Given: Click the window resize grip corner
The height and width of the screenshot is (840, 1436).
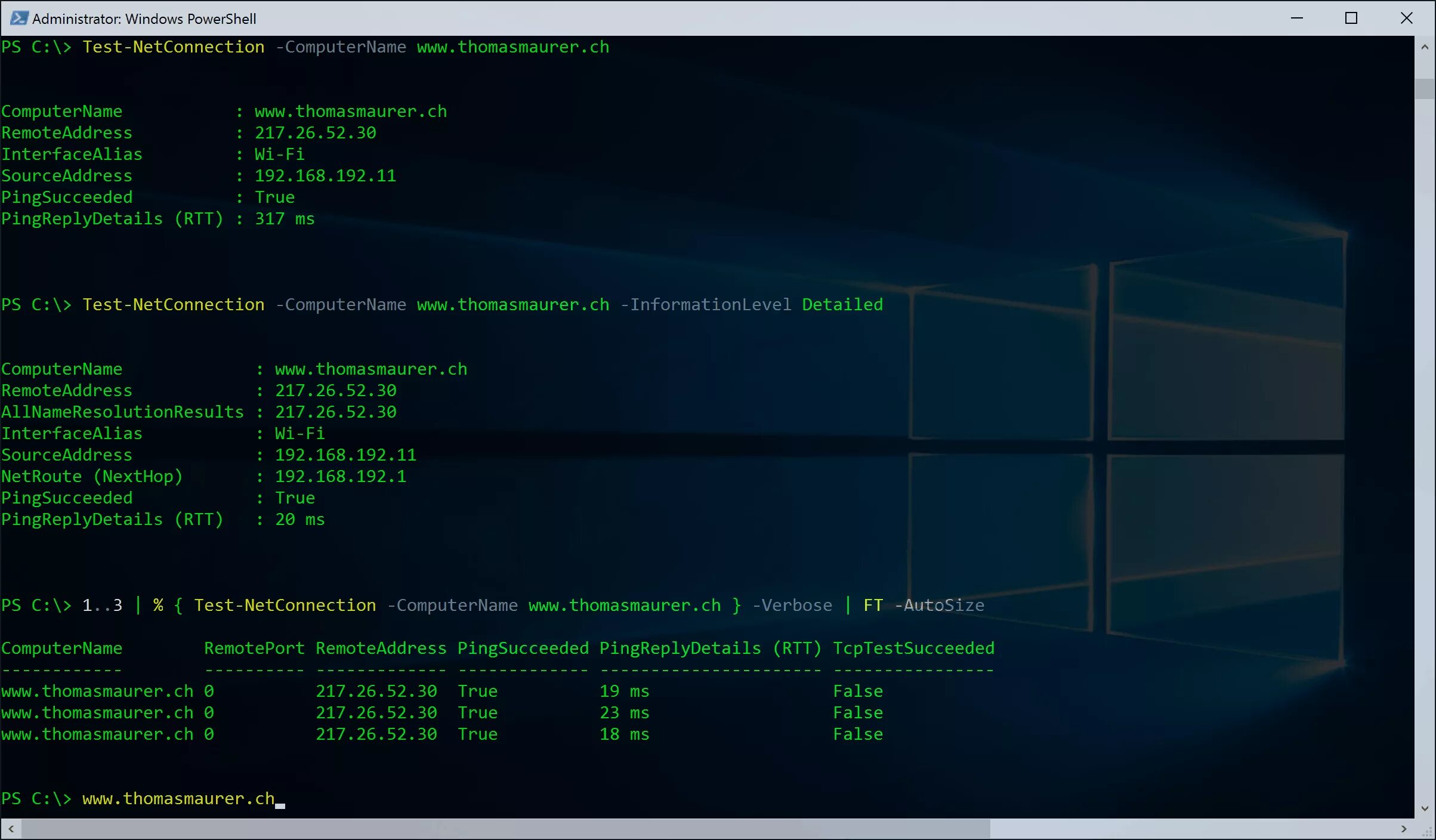Looking at the screenshot, I should click(1428, 832).
